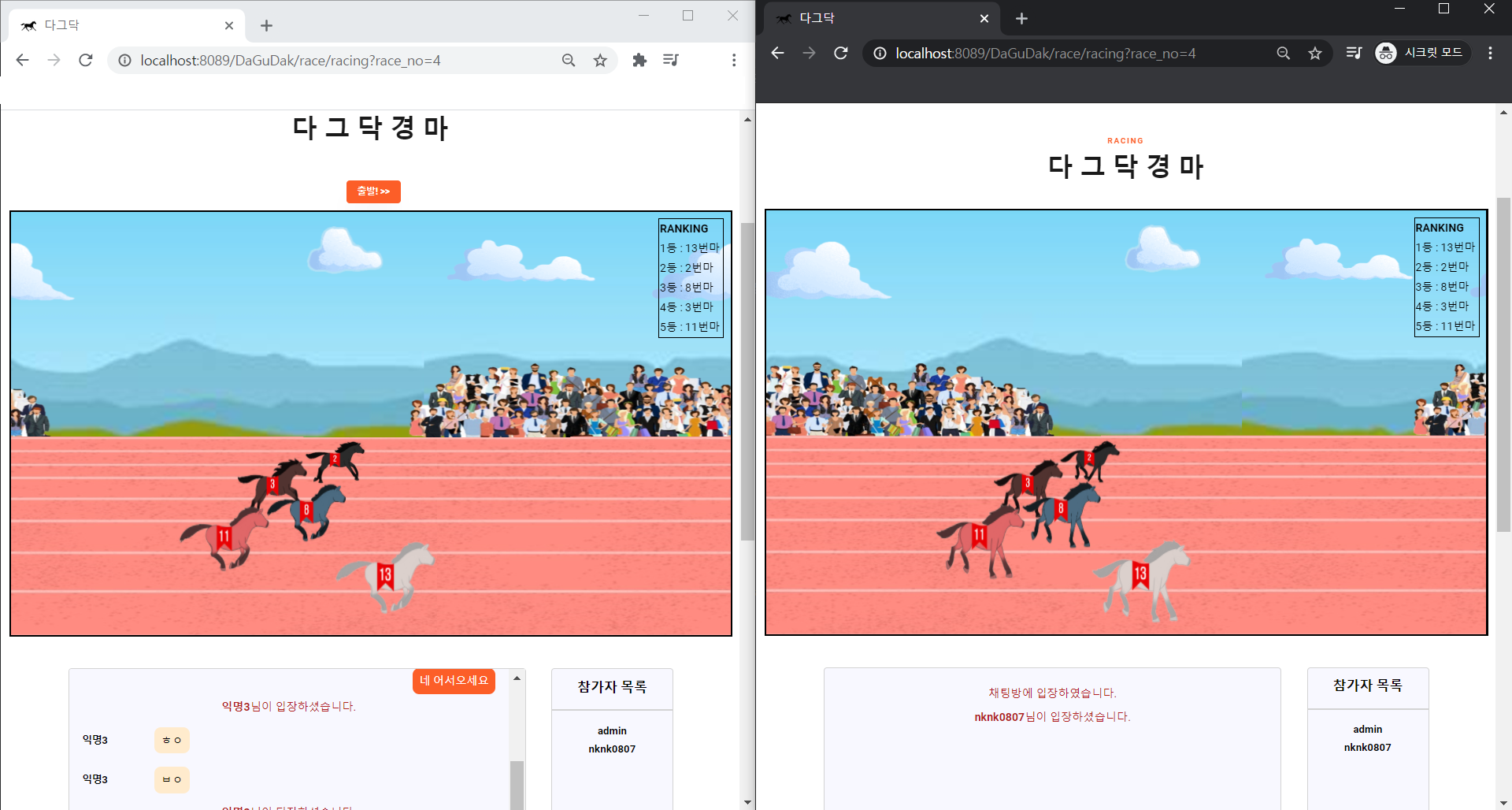
Task: Close 다그닥 tab in left window
Action: point(229,25)
